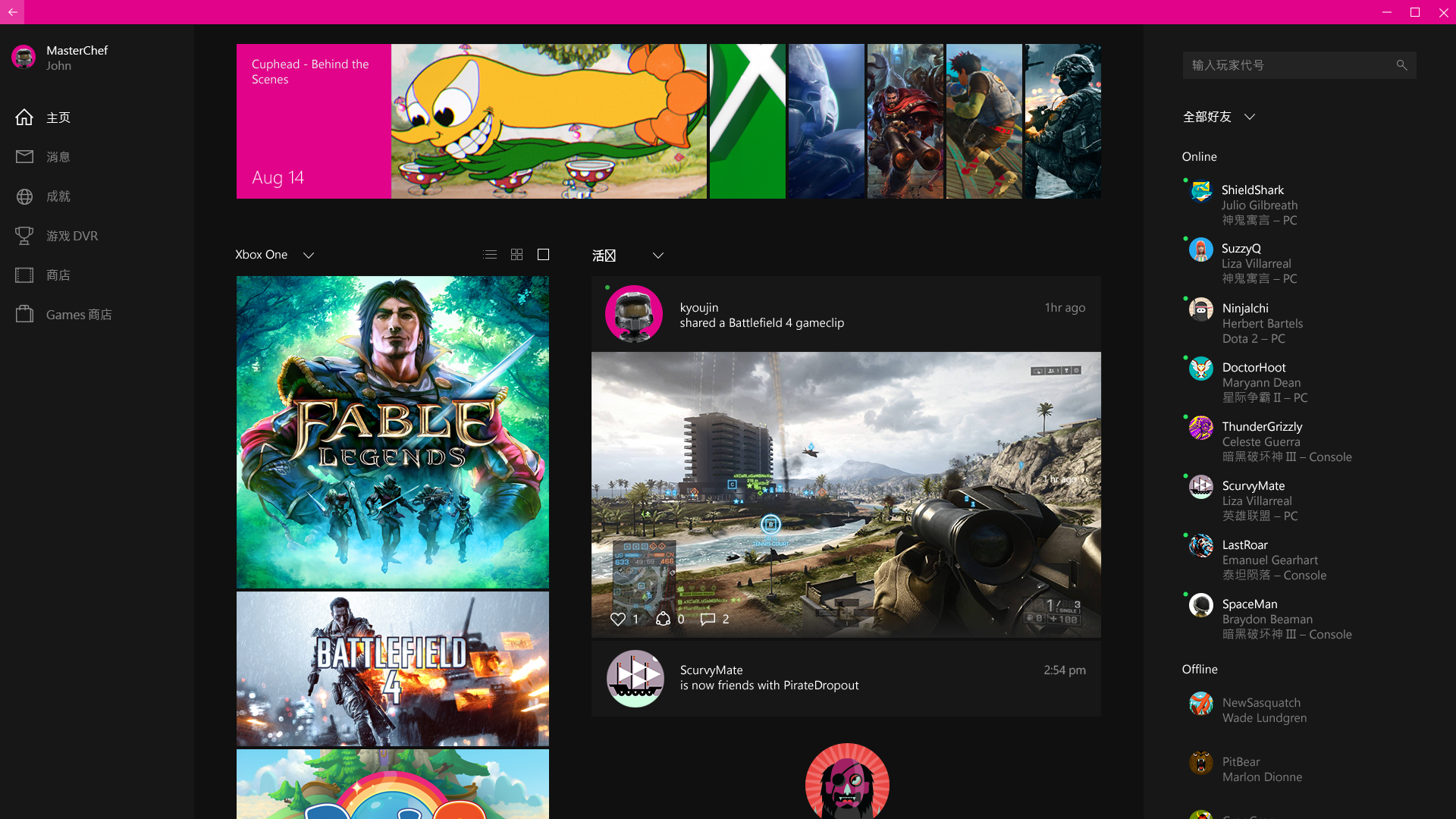Click the '2:54 pm' timestamp
Screen dimensions: 1456x819
[1064, 670]
